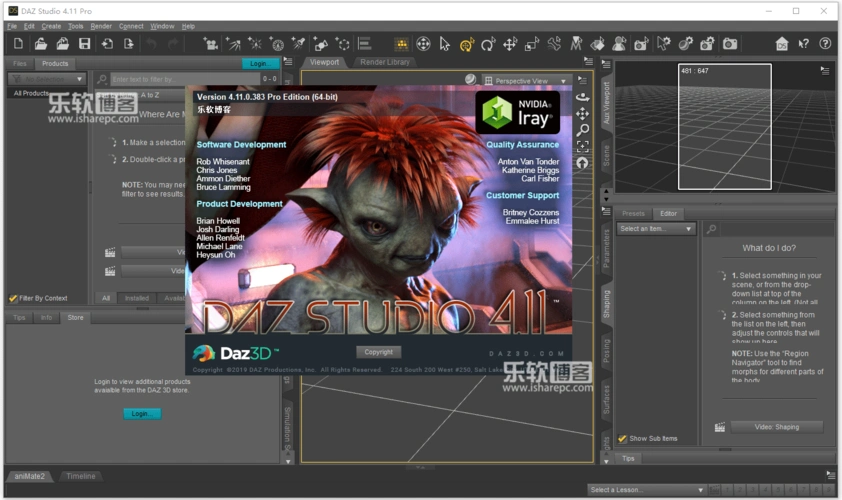This screenshot has width=842, height=500.
Task: Click the Align lines toolbar icon
Action: [x=365, y=44]
